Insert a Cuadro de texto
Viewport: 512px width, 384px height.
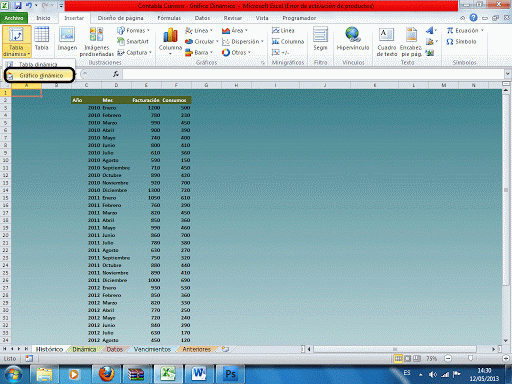(x=387, y=42)
